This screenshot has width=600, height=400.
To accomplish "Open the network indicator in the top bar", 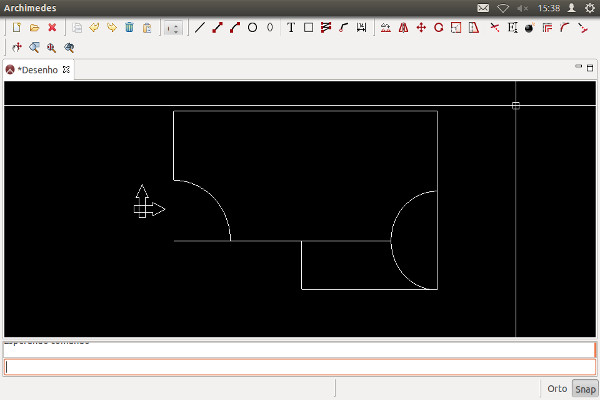I will (x=503, y=8).
